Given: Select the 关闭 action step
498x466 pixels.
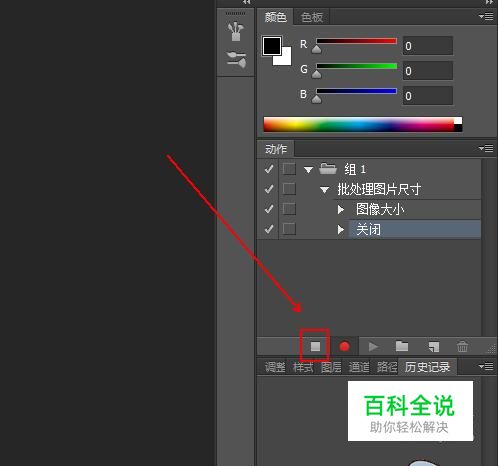Looking at the screenshot, I should click(415, 229).
